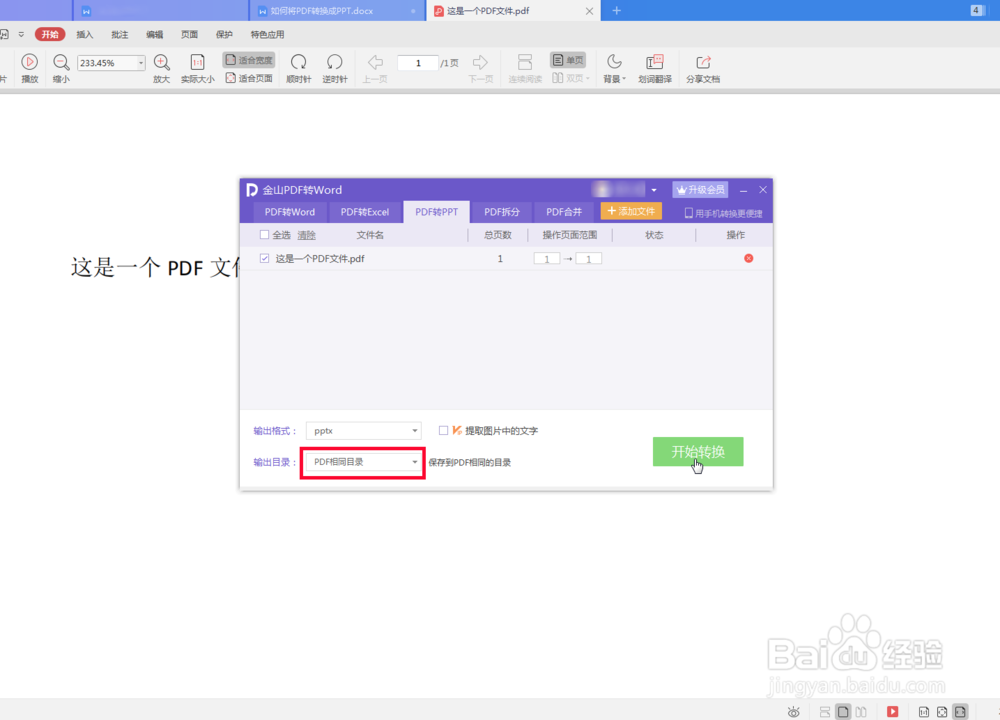Click the end page range field
The image size is (1000, 720).
(589, 258)
